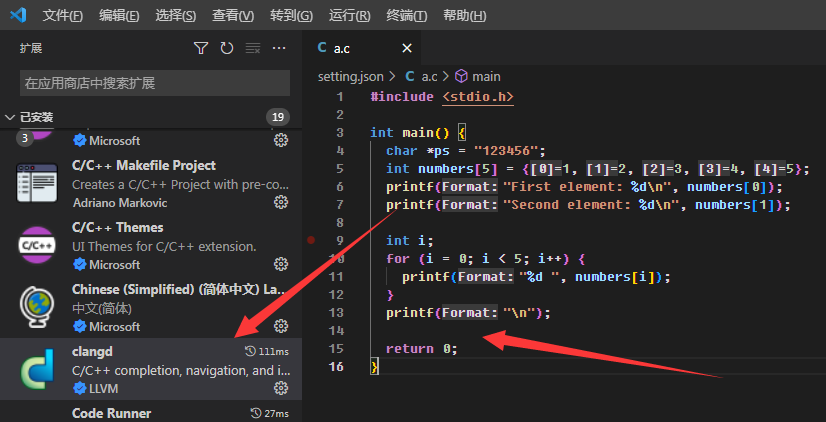Viewport: 826px width, 422px height.
Task: Click the C/C++ Themes manage gear icon
Action: 281,265
